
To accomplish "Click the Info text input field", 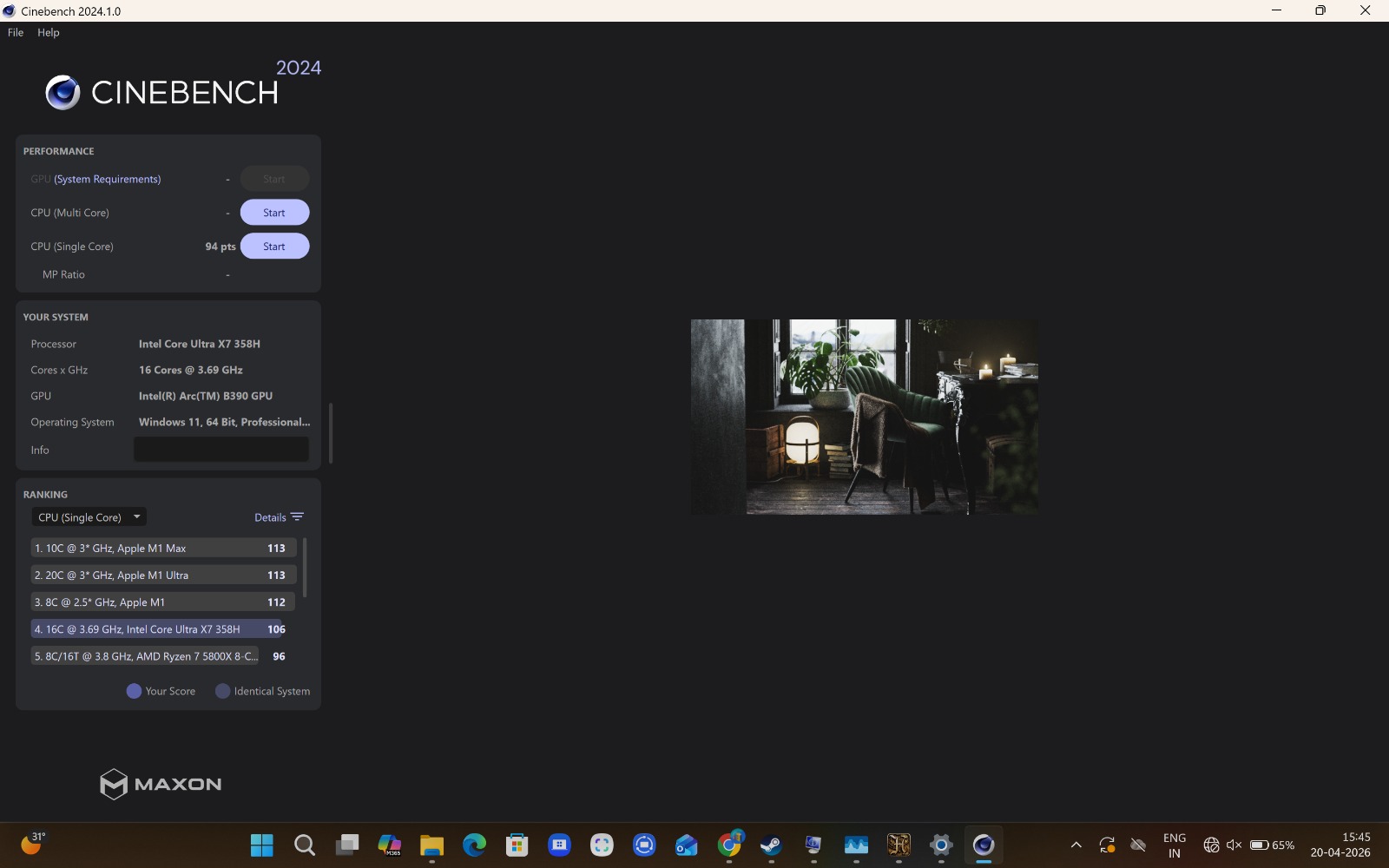I will click(x=221, y=450).
